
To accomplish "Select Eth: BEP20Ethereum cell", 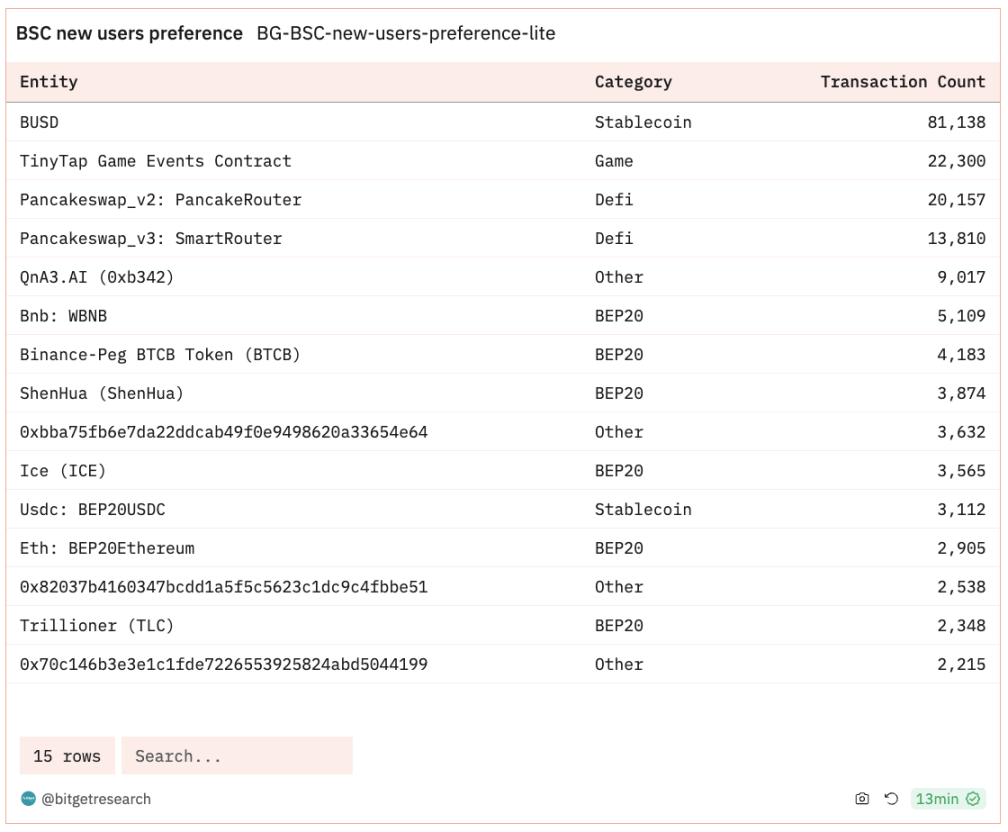I will pos(107,548).
